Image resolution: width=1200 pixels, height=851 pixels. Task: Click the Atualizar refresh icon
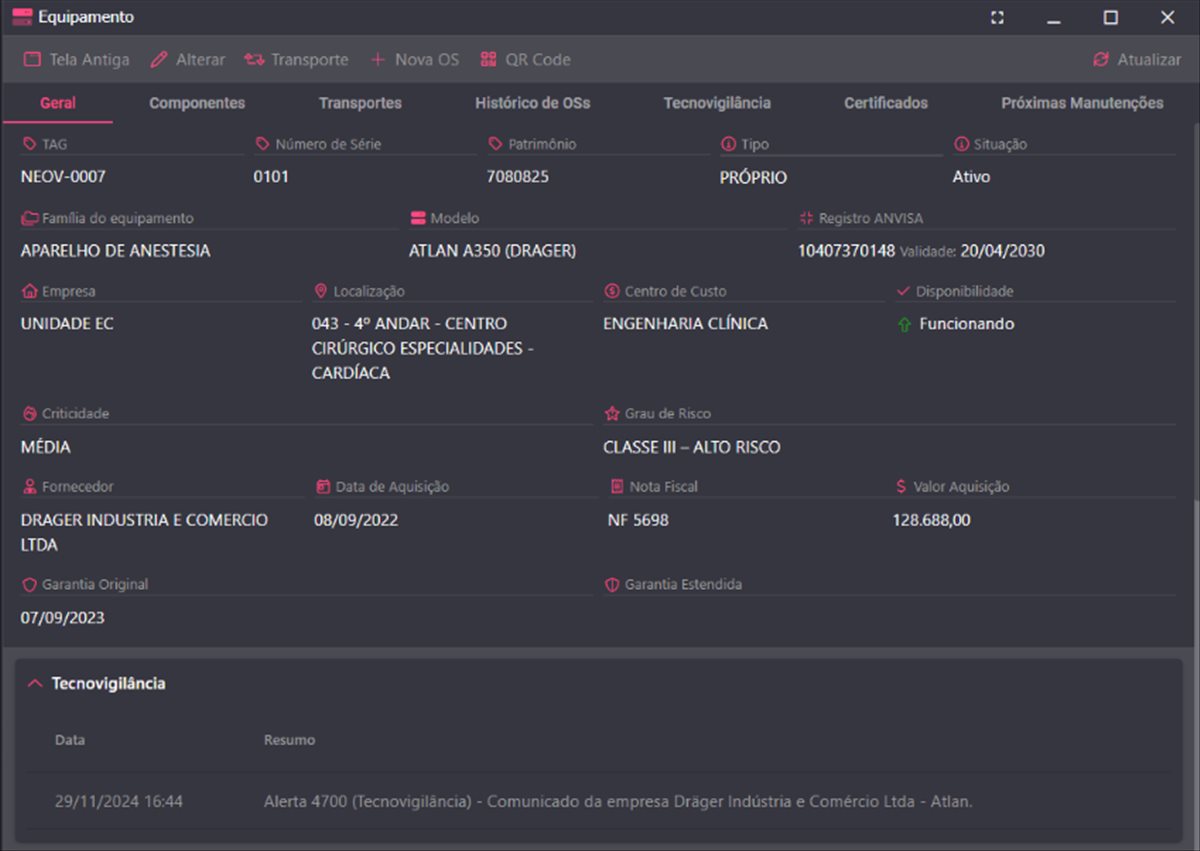[1100, 59]
